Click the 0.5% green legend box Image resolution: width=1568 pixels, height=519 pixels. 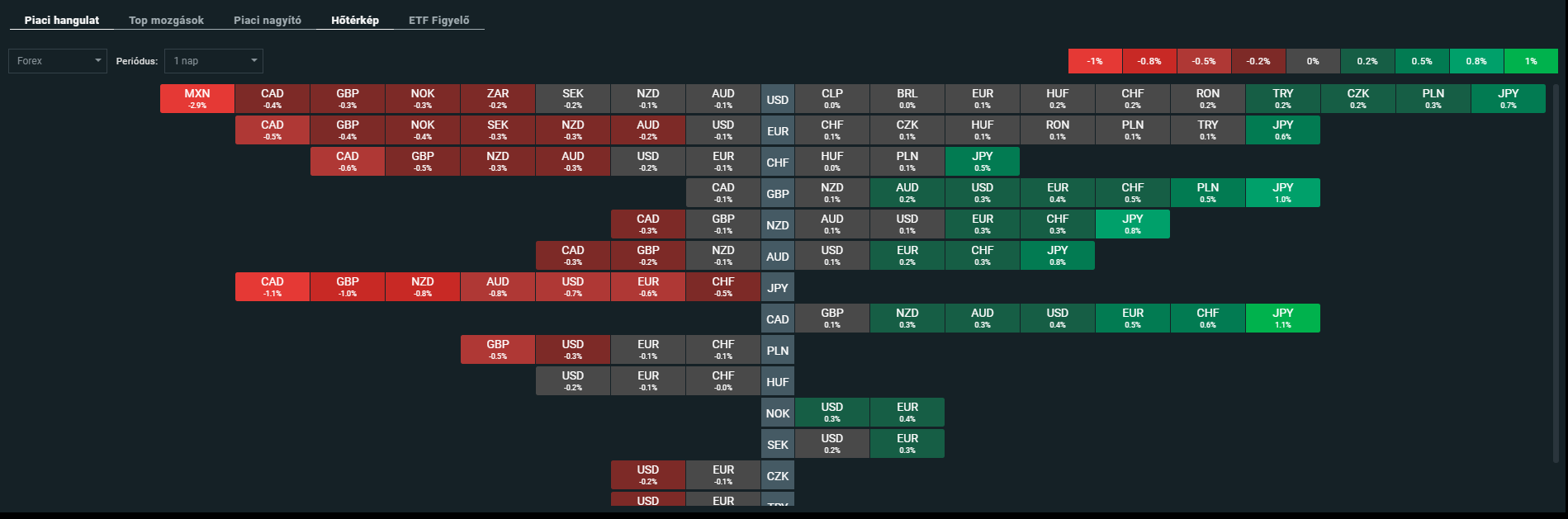(1422, 61)
